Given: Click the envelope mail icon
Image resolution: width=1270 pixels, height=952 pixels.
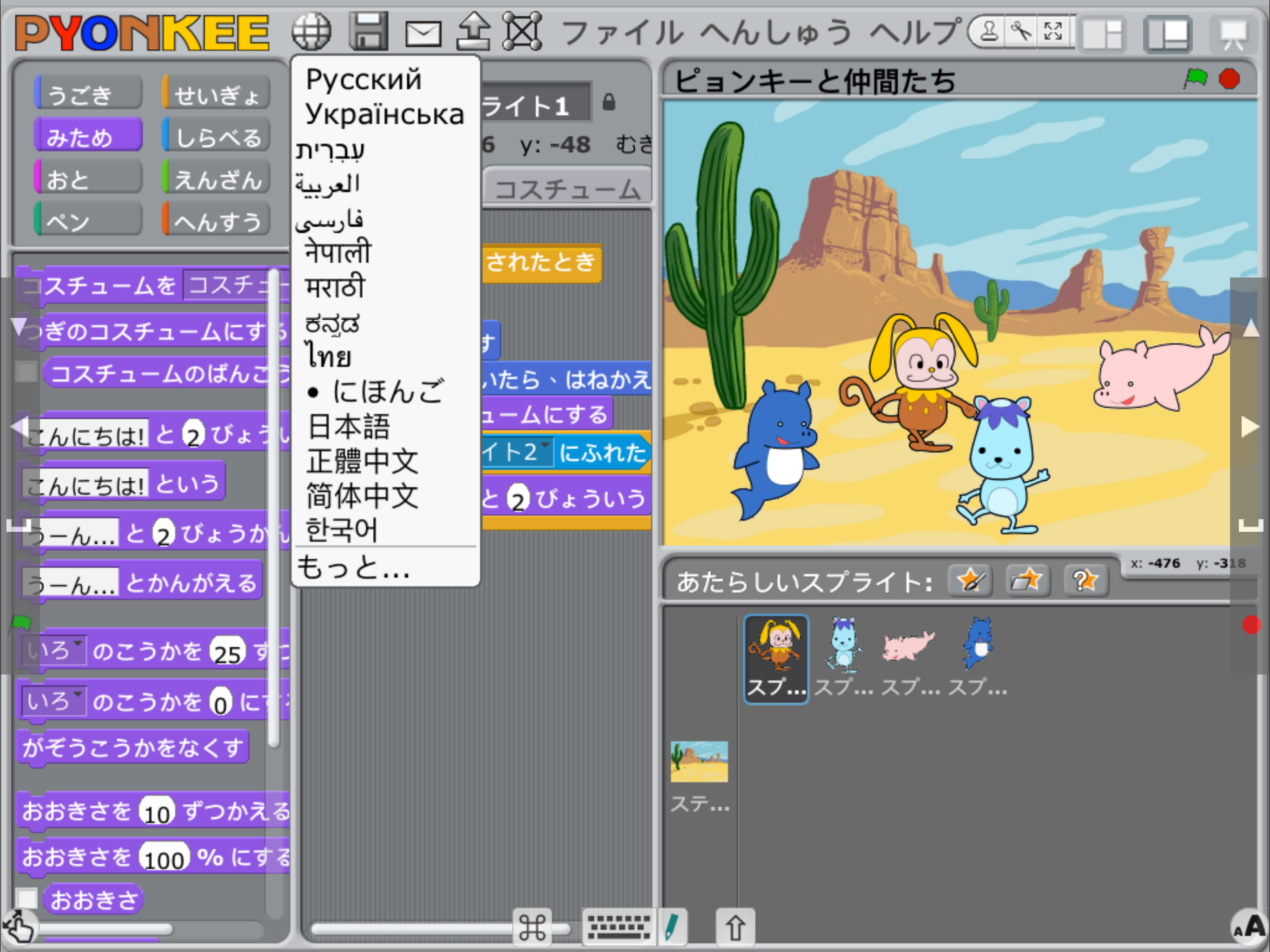Looking at the screenshot, I should pyautogui.click(x=423, y=34).
